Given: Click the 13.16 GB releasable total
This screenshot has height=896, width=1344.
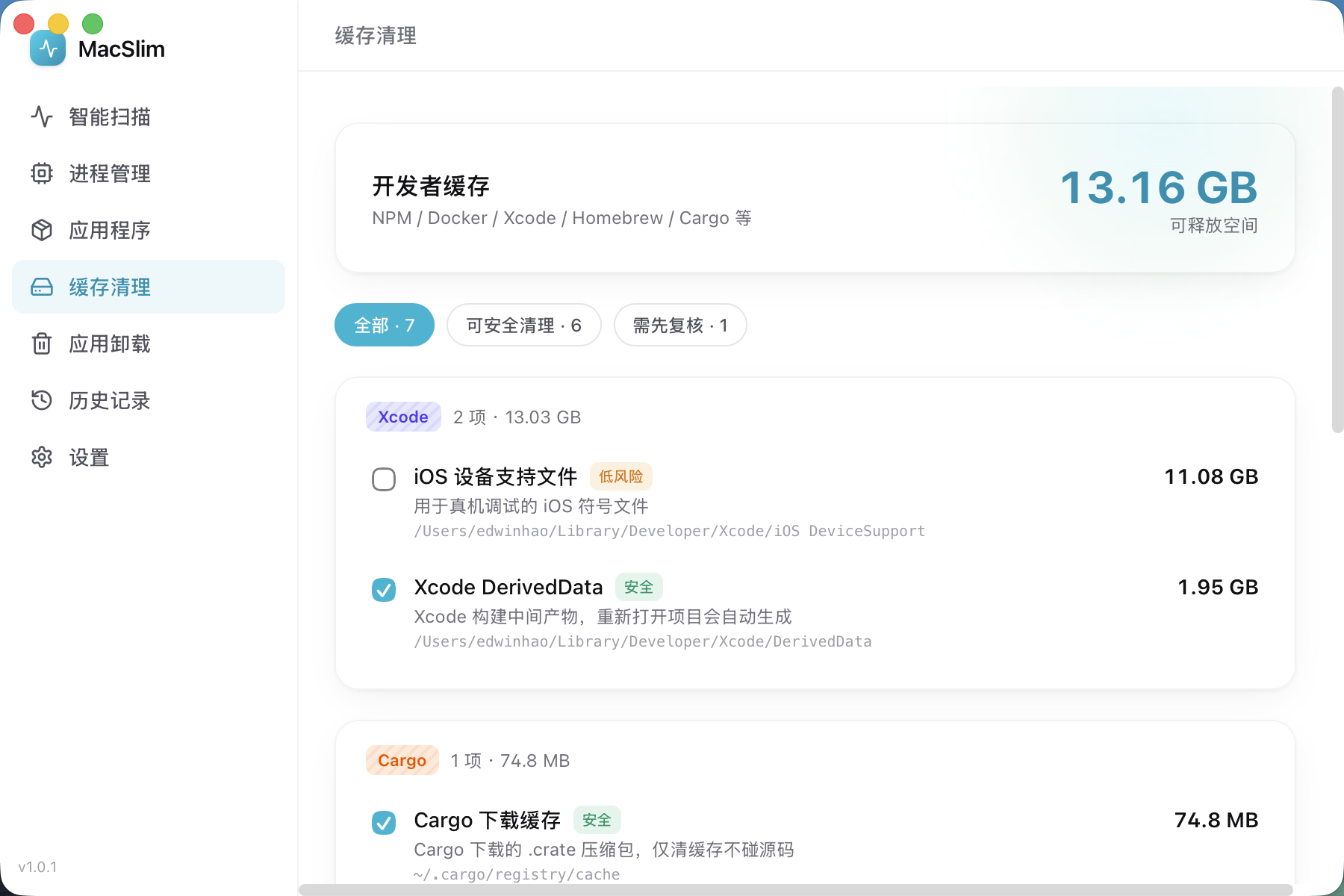Looking at the screenshot, I should [x=1159, y=187].
